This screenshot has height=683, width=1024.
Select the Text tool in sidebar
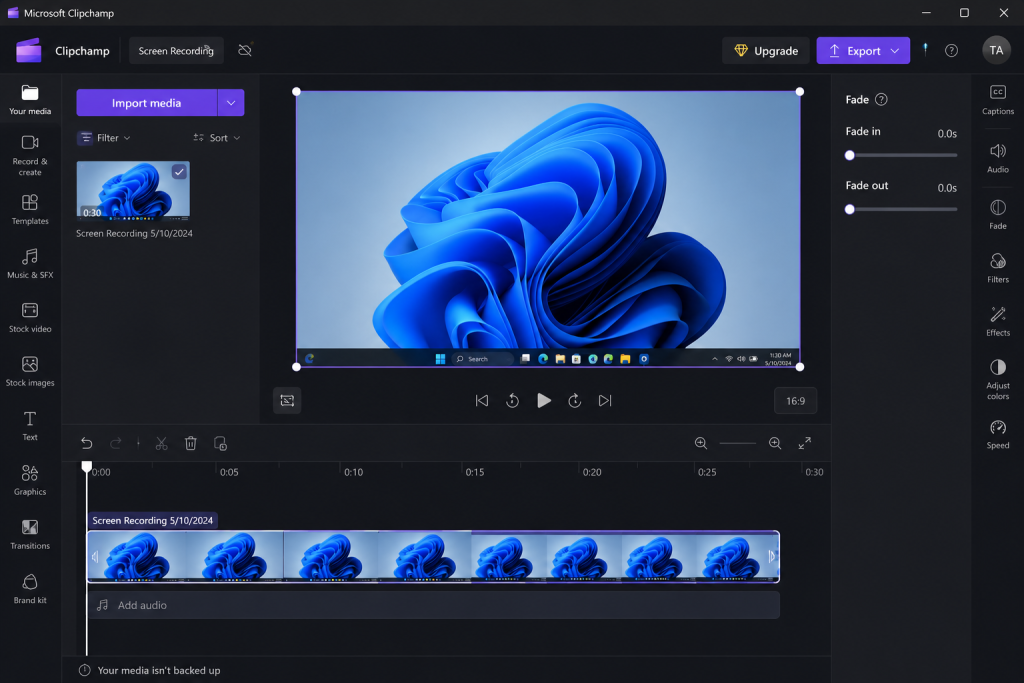(x=30, y=426)
